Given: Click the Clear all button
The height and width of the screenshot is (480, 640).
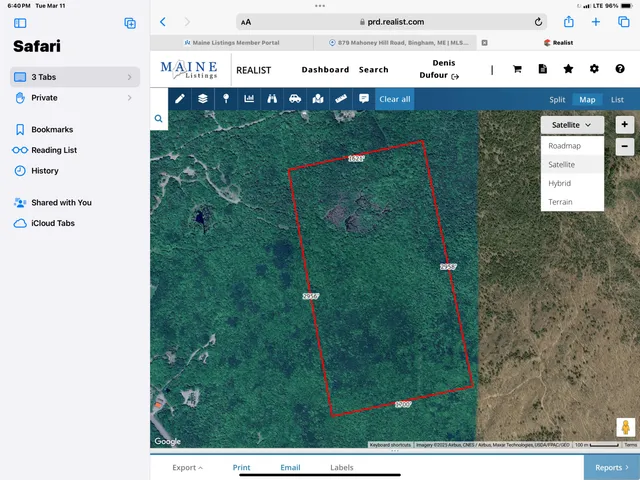Looking at the screenshot, I should (394, 99).
